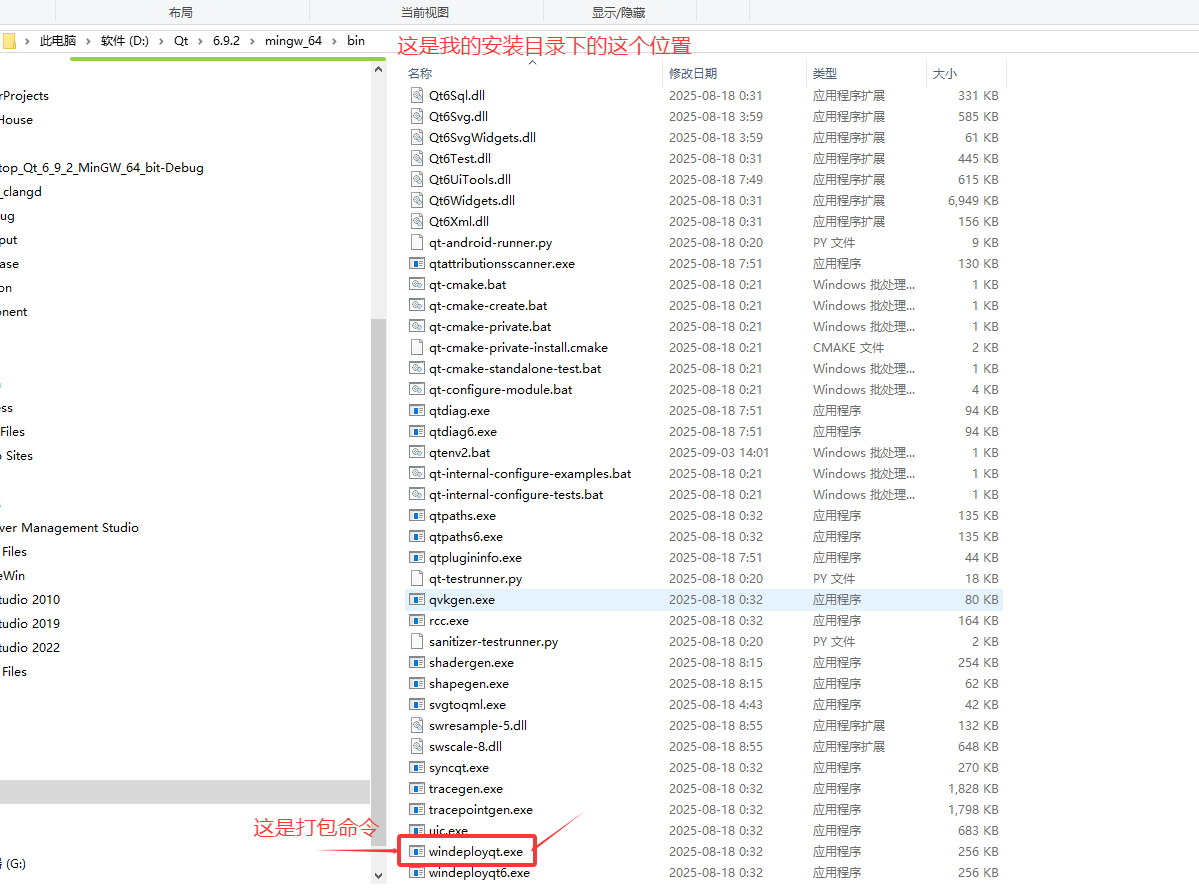Click the bin folder in the address bar
1199x891 pixels.
pyautogui.click(x=356, y=41)
